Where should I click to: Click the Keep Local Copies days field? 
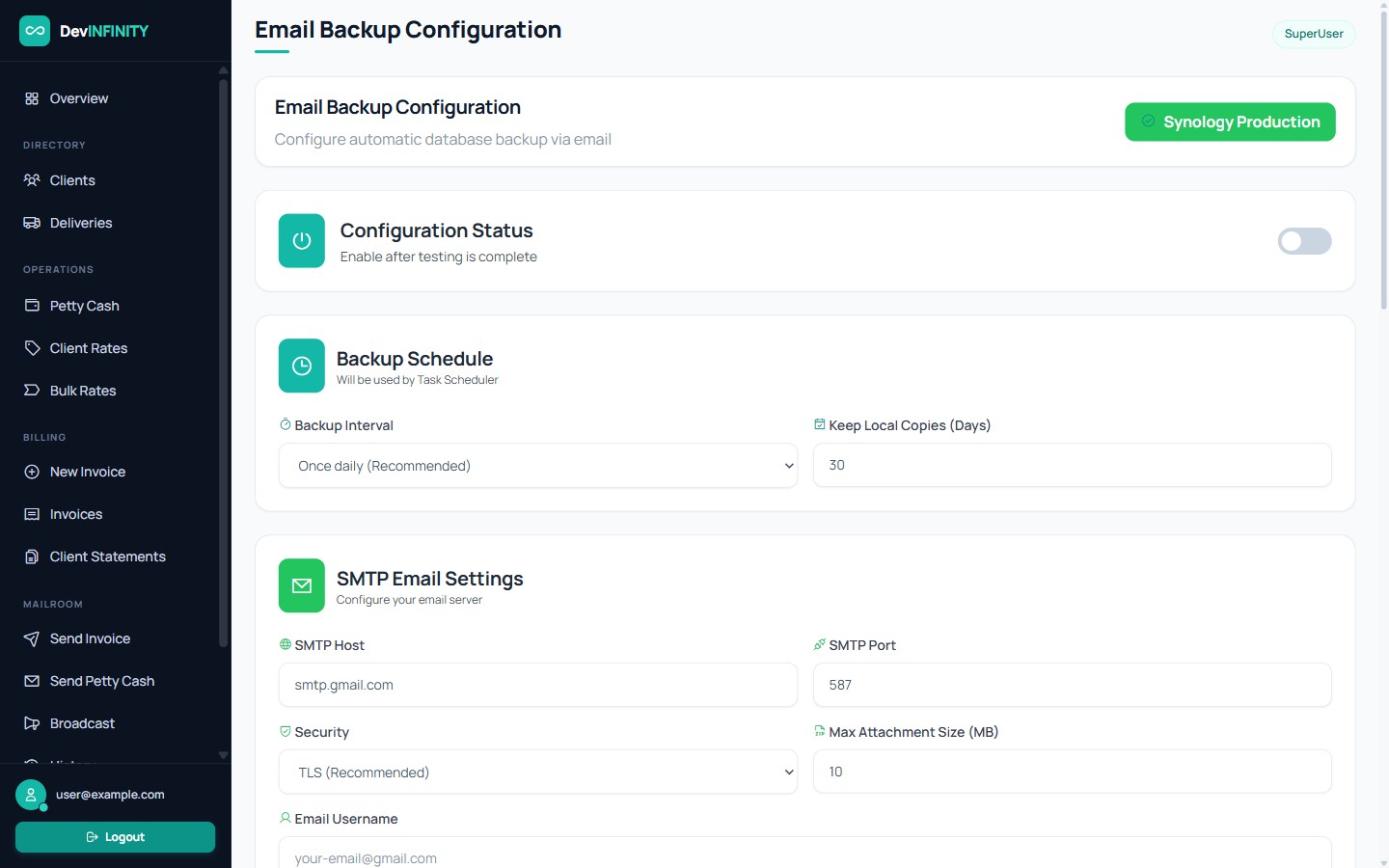pos(1073,465)
